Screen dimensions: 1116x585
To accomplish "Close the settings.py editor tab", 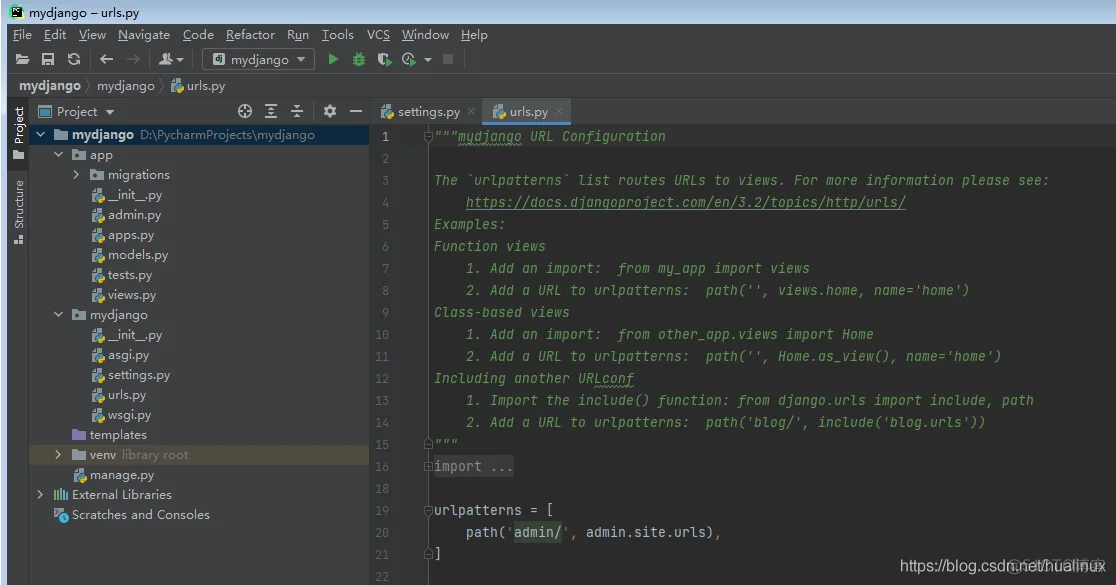I will [471, 112].
